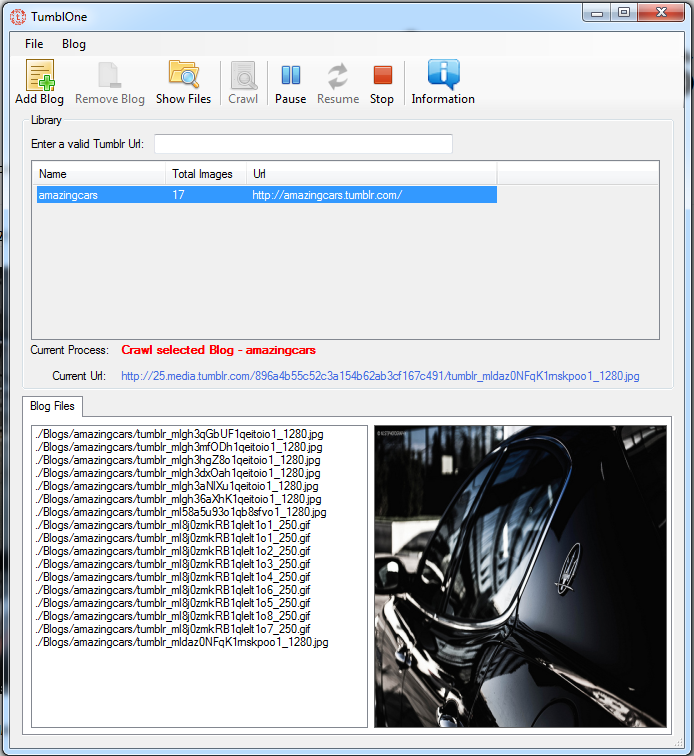Click the car preview image
This screenshot has width=694, height=756.
pyautogui.click(x=520, y=576)
